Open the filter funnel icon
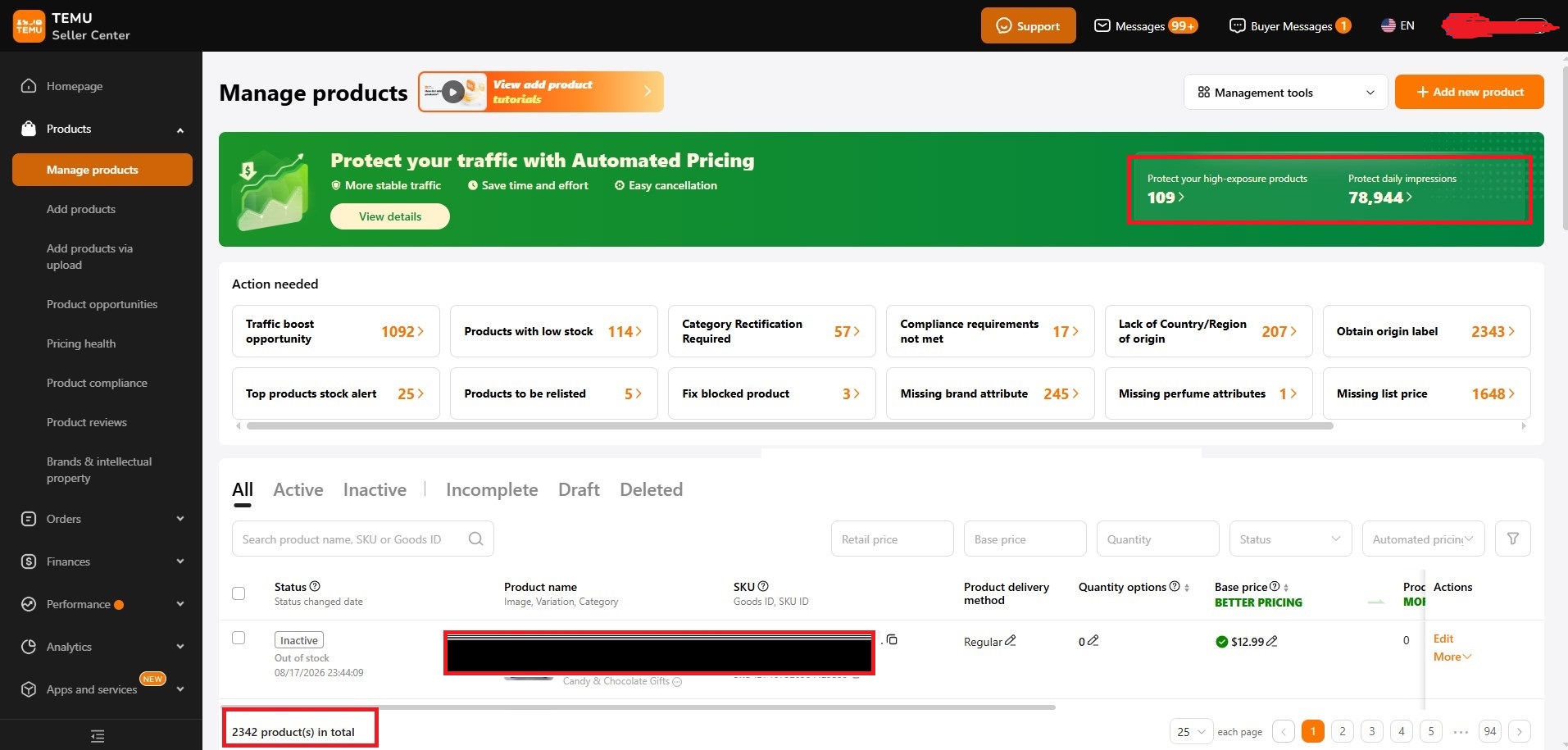Viewport: 1568px width, 750px height. pyautogui.click(x=1512, y=539)
